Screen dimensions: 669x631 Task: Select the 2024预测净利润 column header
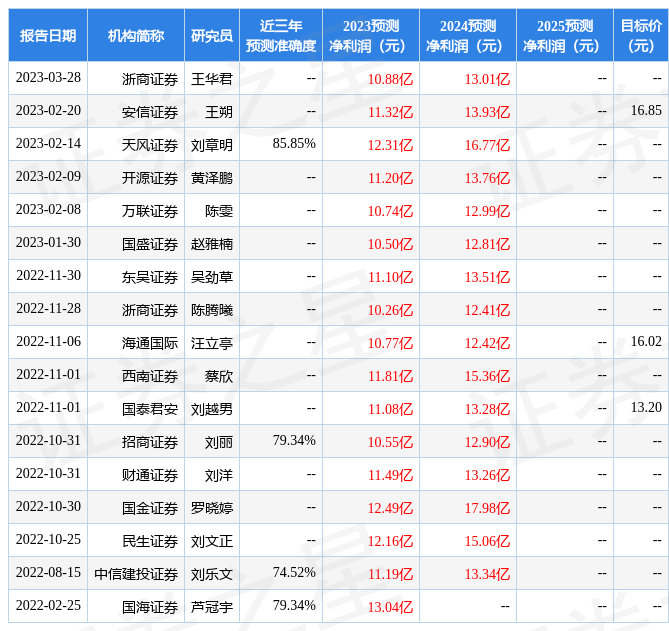point(467,35)
